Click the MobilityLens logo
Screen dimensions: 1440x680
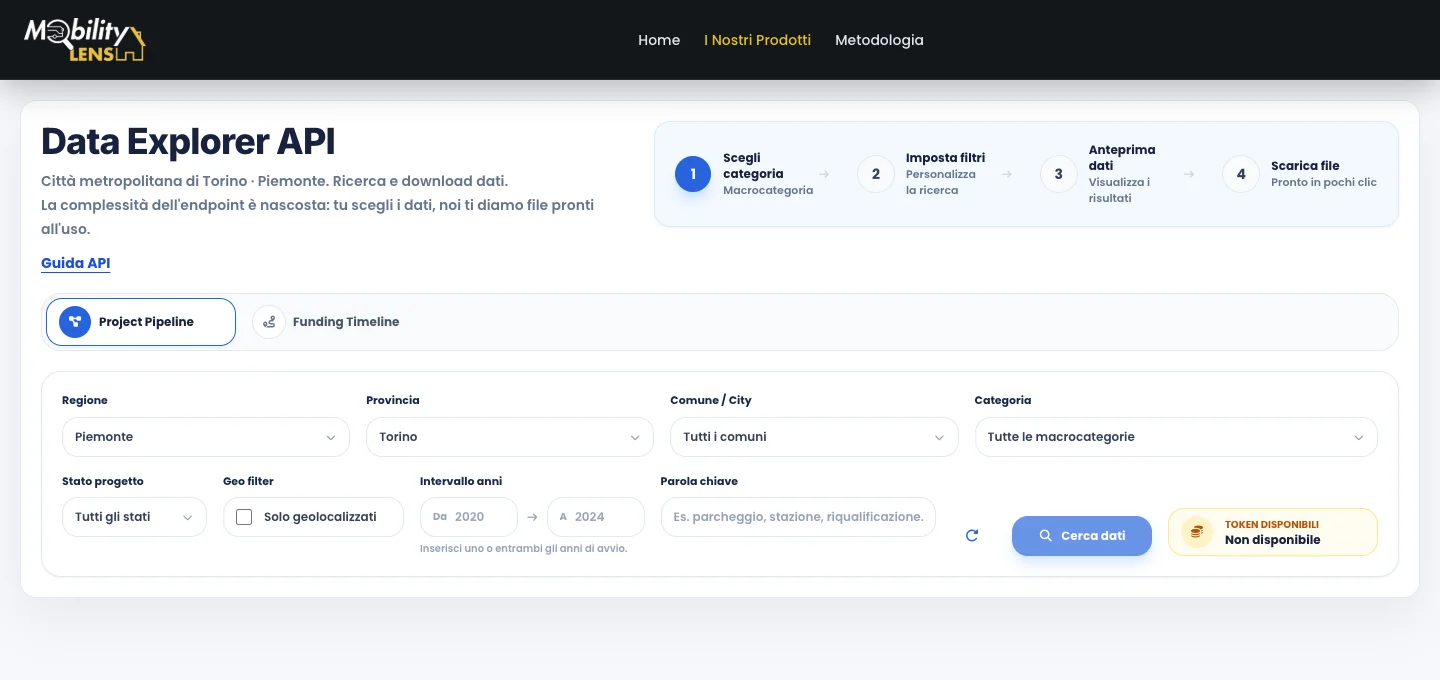tap(85, 40)
